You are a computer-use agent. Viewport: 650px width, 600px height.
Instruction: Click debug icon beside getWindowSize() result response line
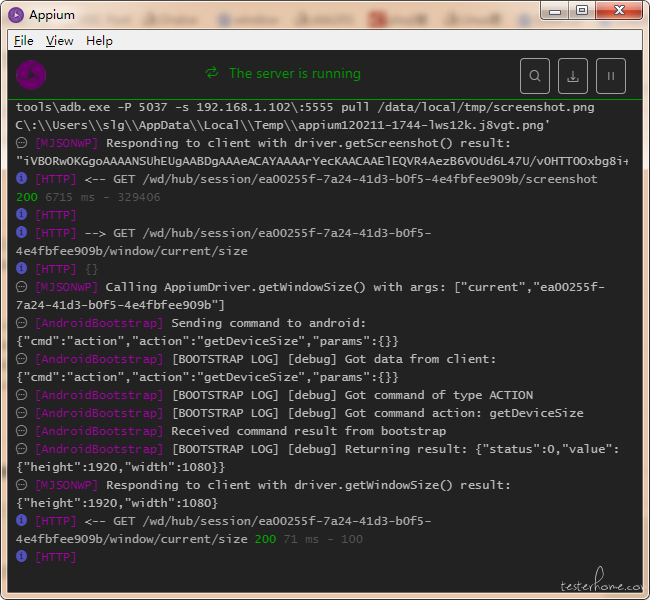[x=22, y=485]
